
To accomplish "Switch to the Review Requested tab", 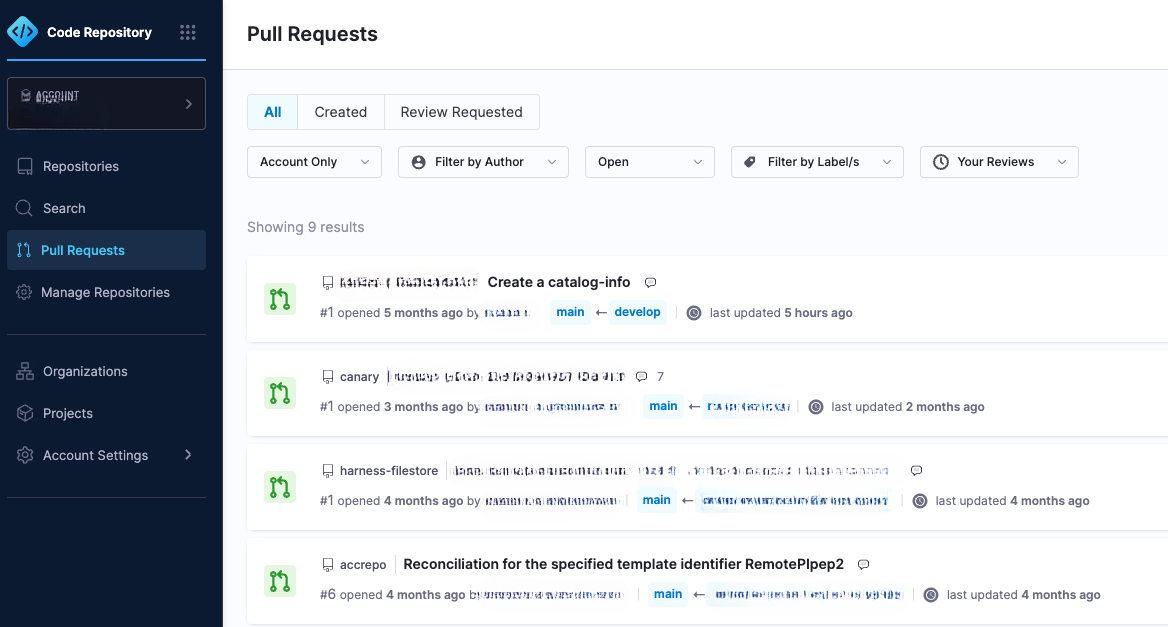I will tap(461, 112).
